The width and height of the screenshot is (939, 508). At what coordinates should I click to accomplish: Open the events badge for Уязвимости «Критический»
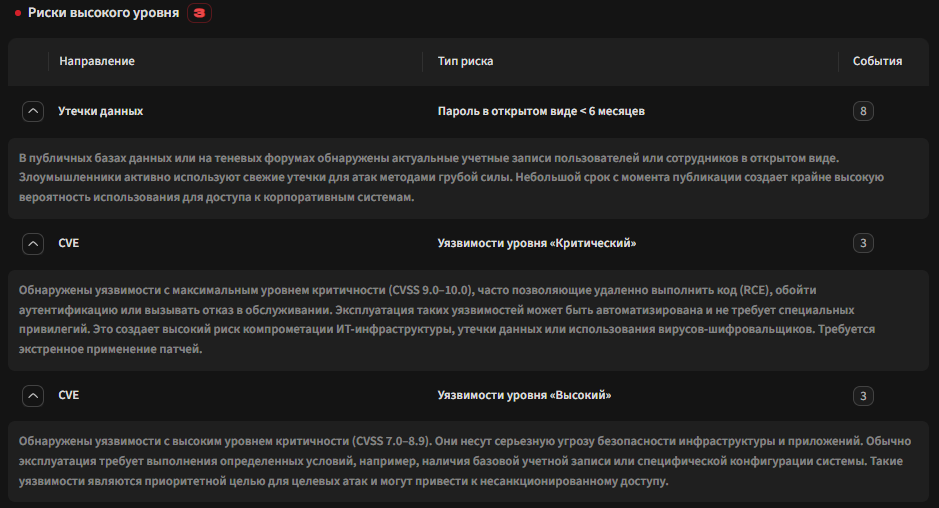[863, 243]
